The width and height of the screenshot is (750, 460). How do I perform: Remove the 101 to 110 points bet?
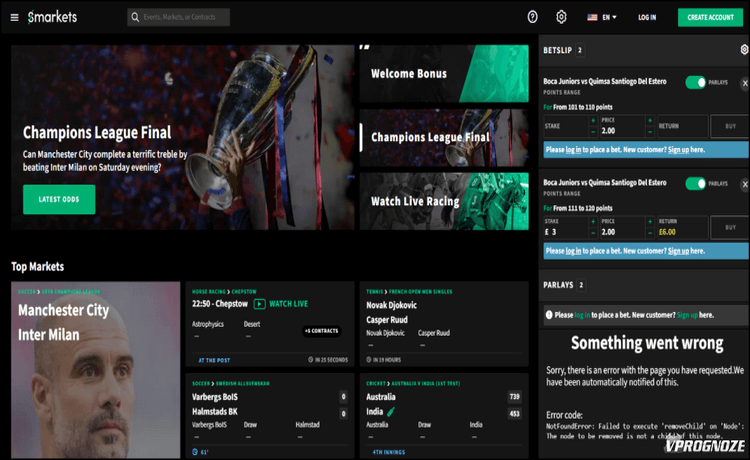click(x=745, y=83)
